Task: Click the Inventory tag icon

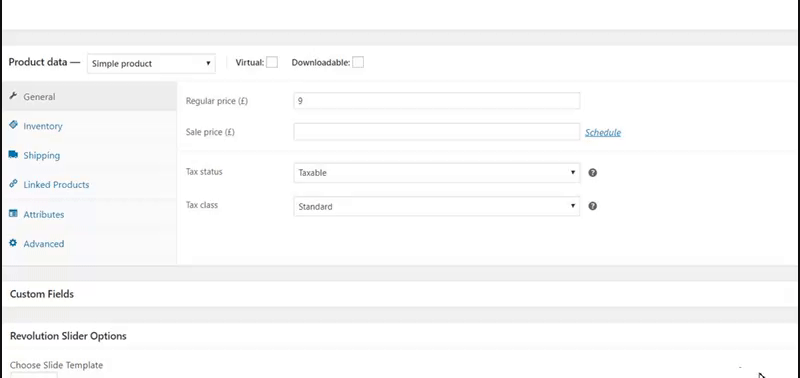Action: (13, 125)
